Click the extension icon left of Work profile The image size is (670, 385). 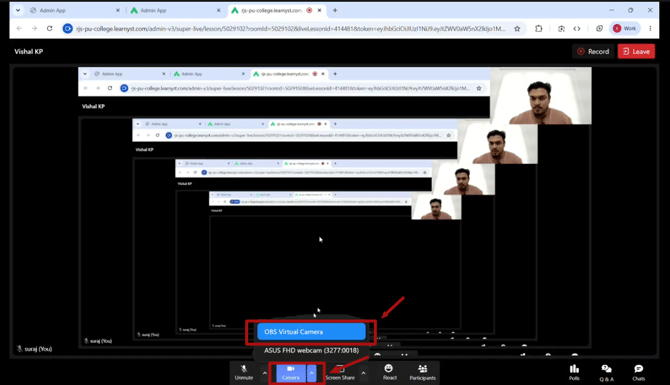click(x=599, y=29)
